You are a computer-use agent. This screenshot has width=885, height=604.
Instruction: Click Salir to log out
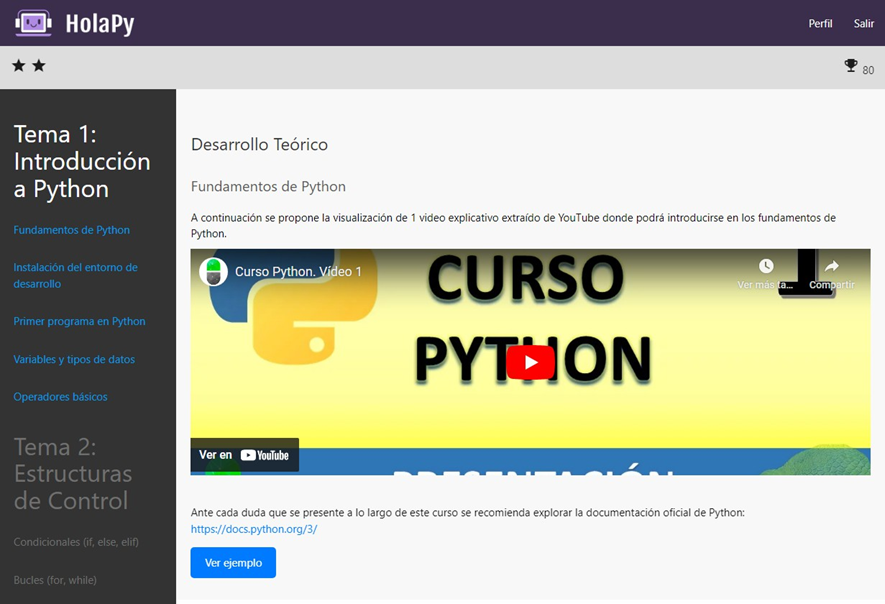tap(863, 24)
